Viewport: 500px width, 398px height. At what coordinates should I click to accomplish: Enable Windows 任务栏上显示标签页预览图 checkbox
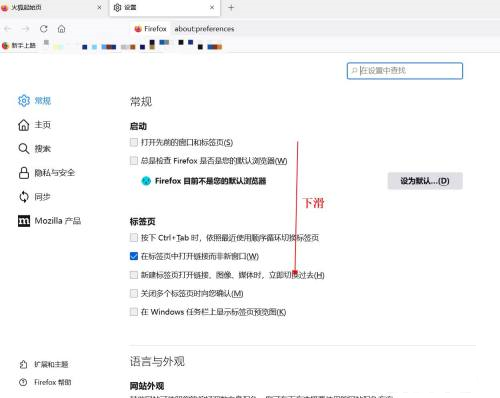[x=134, y=312]
